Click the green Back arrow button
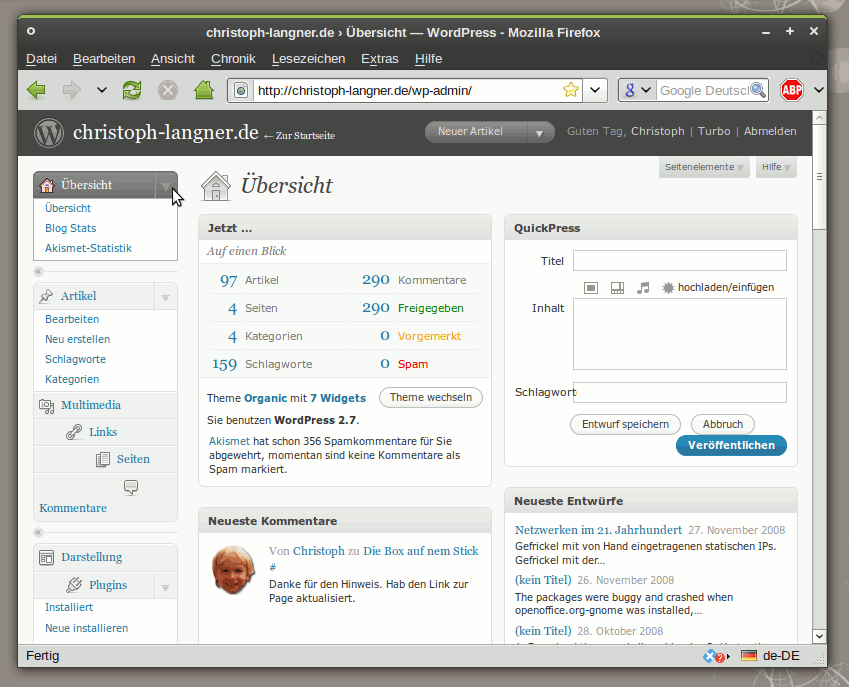 click(x=36, y=90)
